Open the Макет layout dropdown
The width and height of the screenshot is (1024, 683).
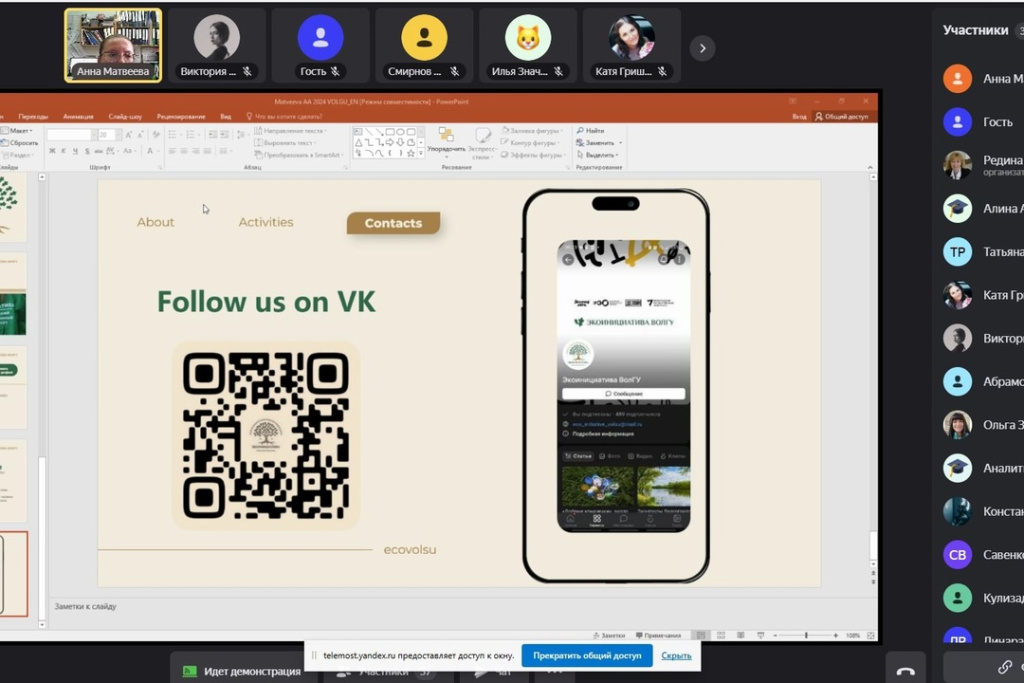17,131
